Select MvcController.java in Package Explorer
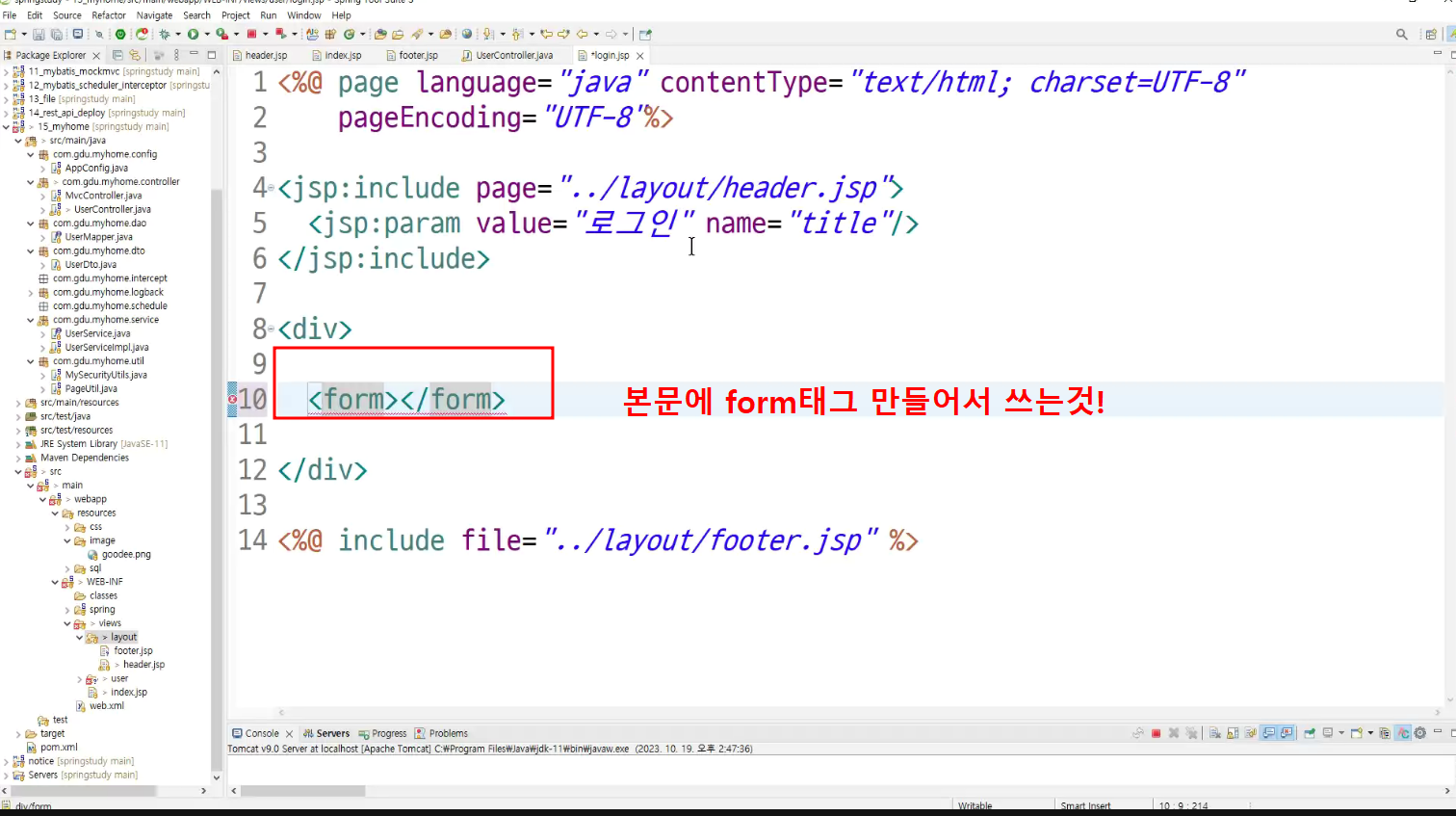Viewport: 1456px width, 816px height. point(103,196)
